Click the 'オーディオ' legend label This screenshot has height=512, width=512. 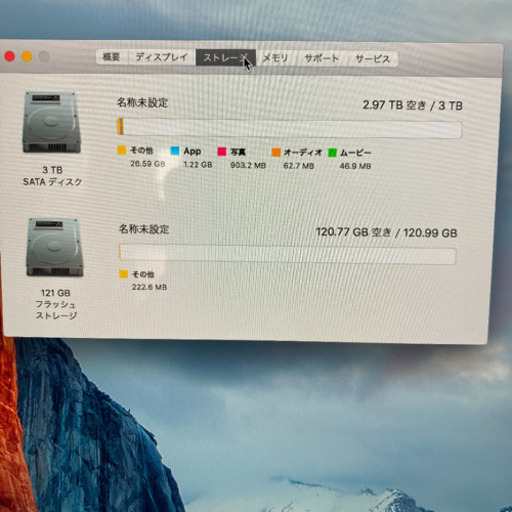[303, 152]
